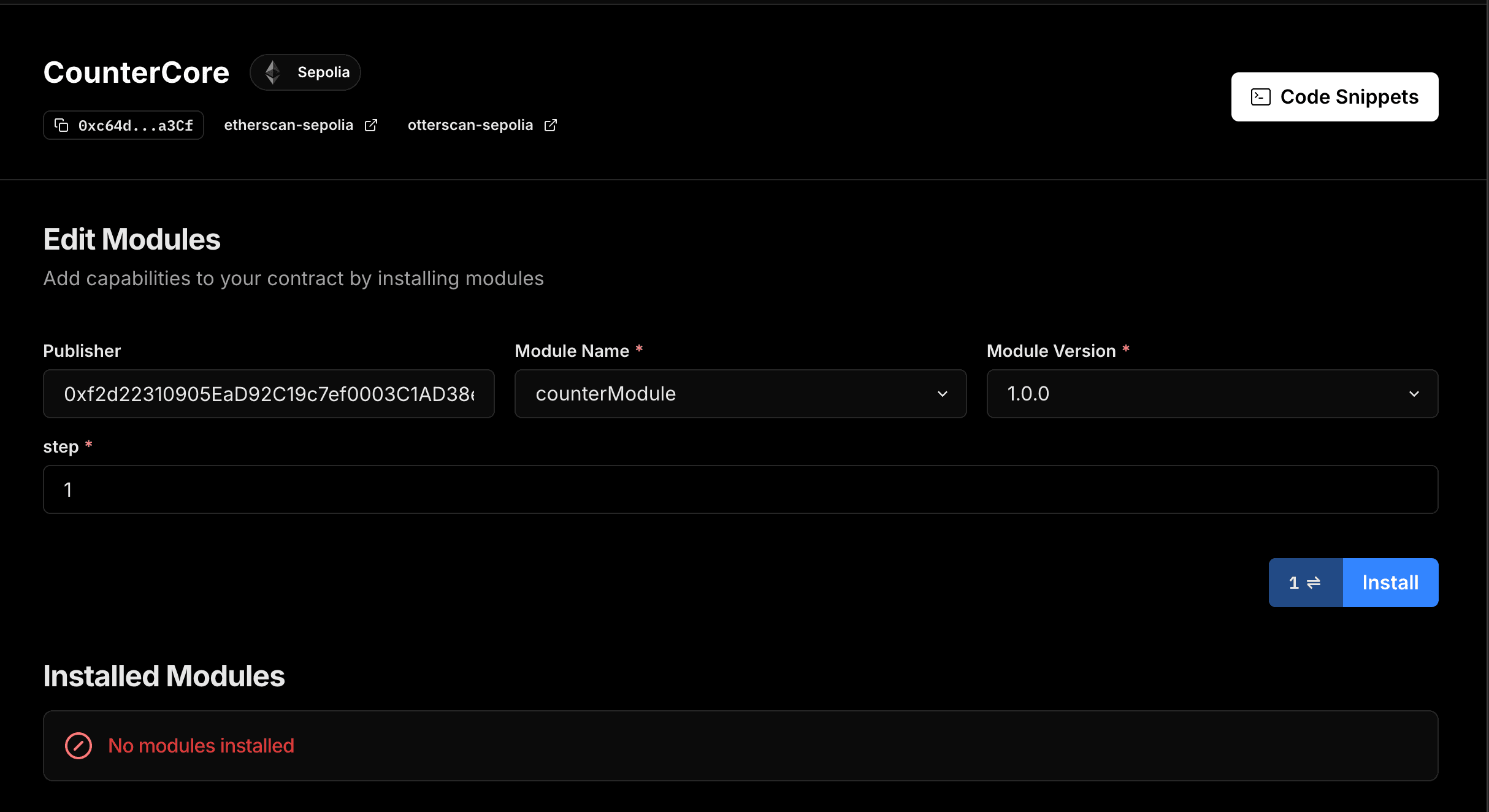The image size is (1489, 812).
Task: Click the etherscan-sepolia external link icon
Action: click(x=371, y=125)
